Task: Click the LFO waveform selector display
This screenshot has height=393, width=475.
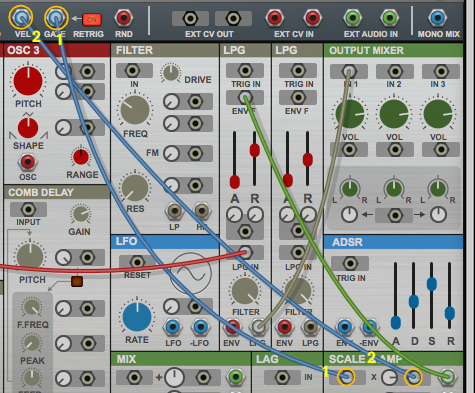Action: [x=191, y=273]
